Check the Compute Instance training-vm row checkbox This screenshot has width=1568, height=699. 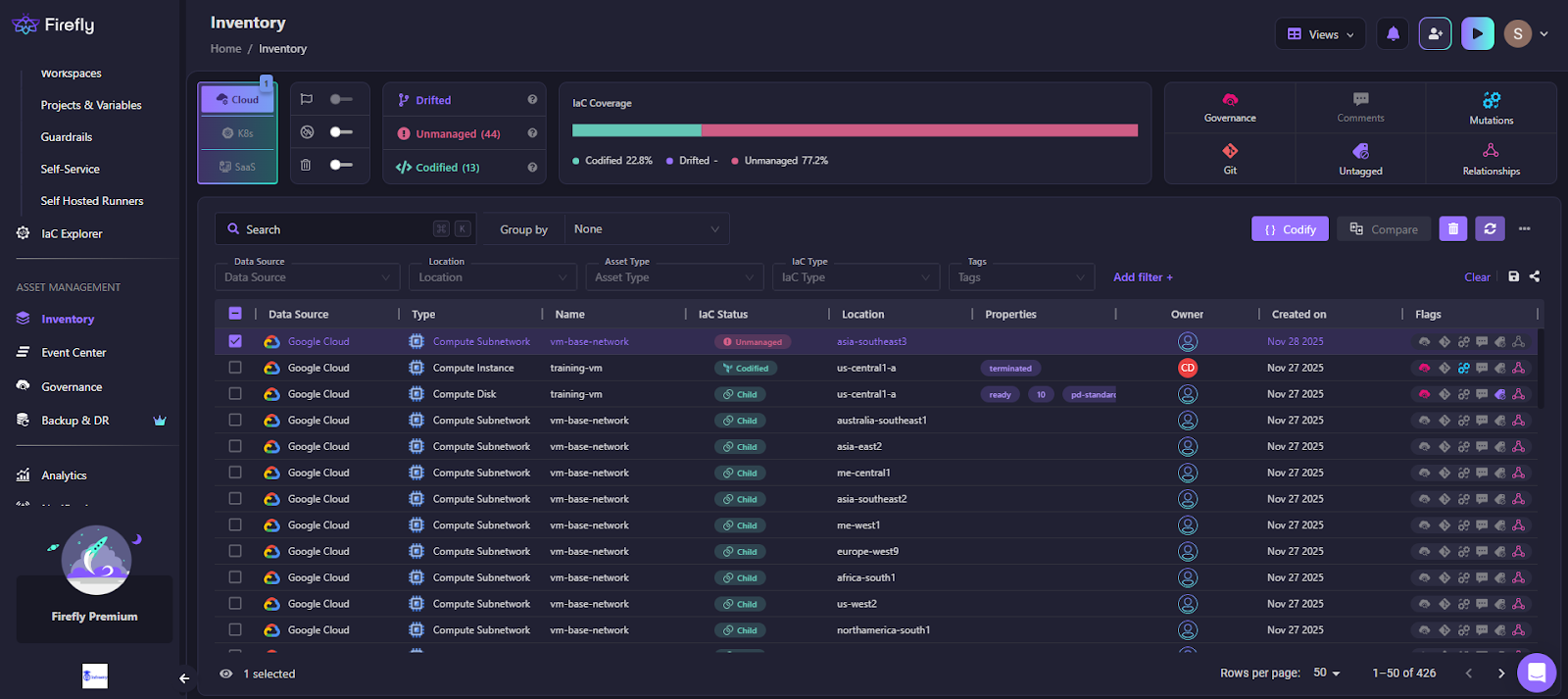pos(235,368)
